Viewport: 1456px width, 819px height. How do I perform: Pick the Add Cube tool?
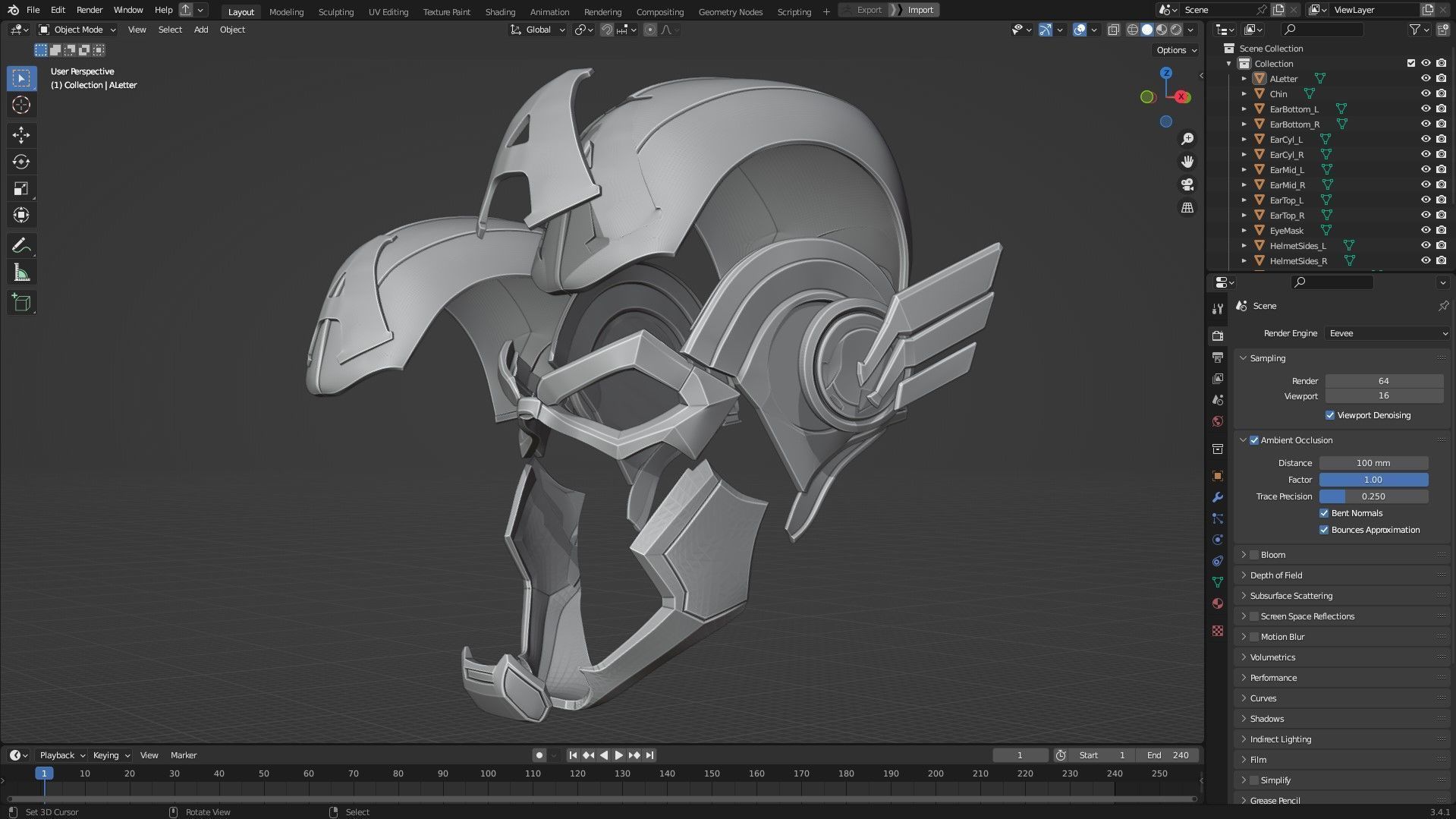(21, 303)
